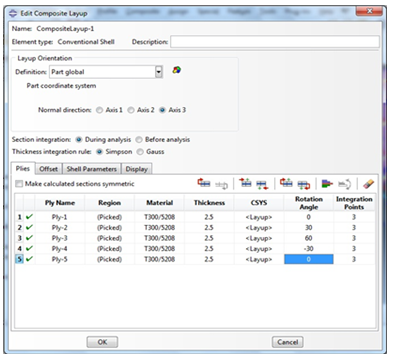Enable Make calculated sections symmetric

pos(19,184)
